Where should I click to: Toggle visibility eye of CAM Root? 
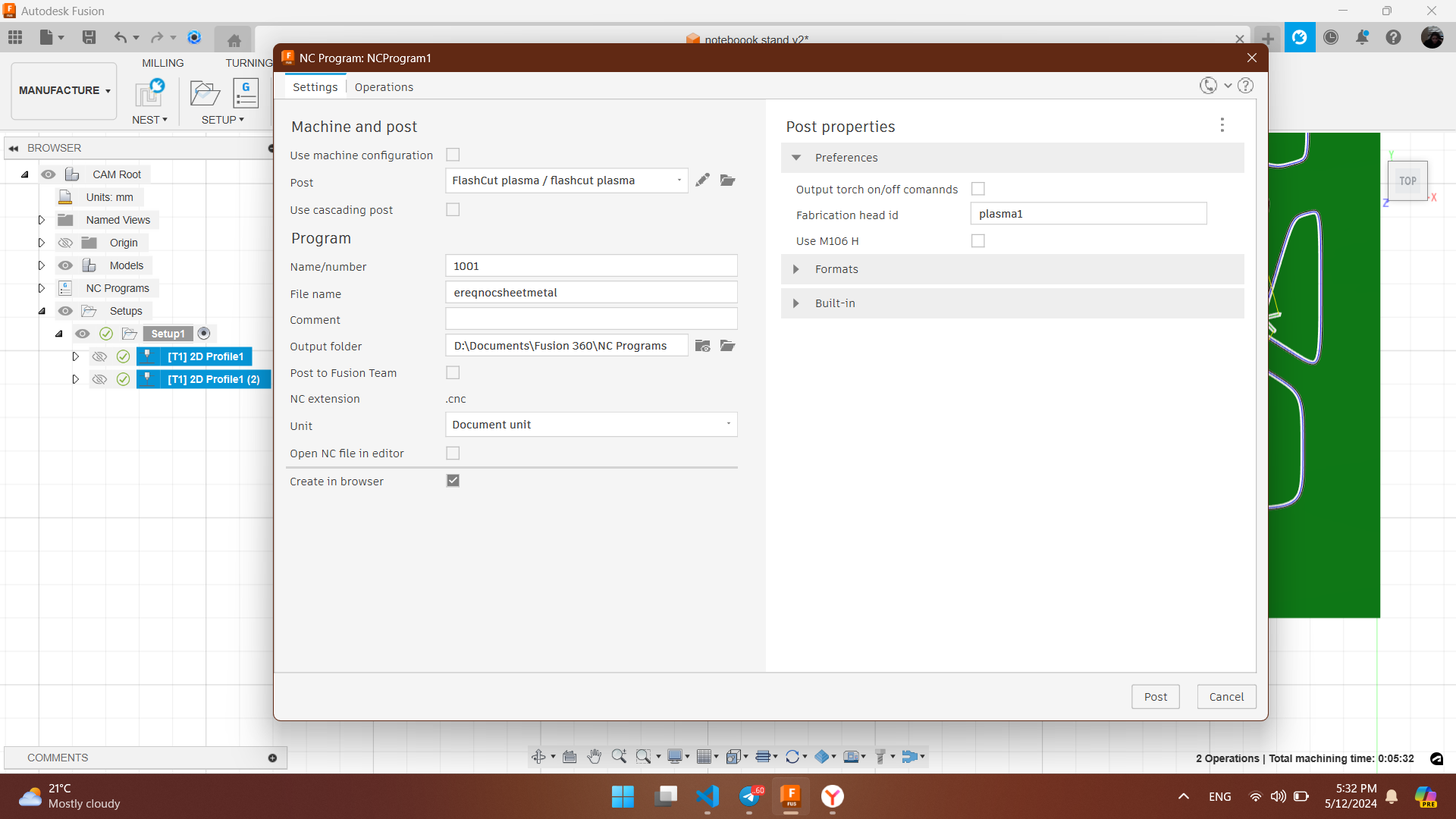pyautogui.click(x=49, y=174)
